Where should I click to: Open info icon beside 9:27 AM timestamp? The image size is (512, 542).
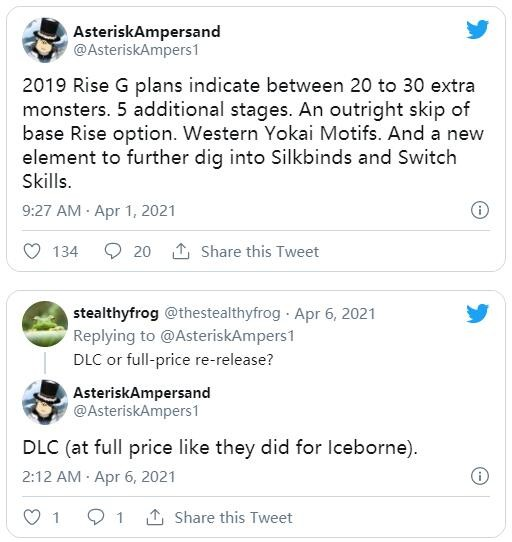[x=480, y=210]
